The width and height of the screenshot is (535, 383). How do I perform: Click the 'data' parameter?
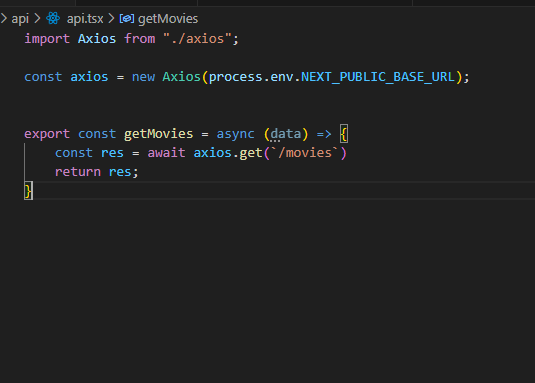click(x=286, y=134)
